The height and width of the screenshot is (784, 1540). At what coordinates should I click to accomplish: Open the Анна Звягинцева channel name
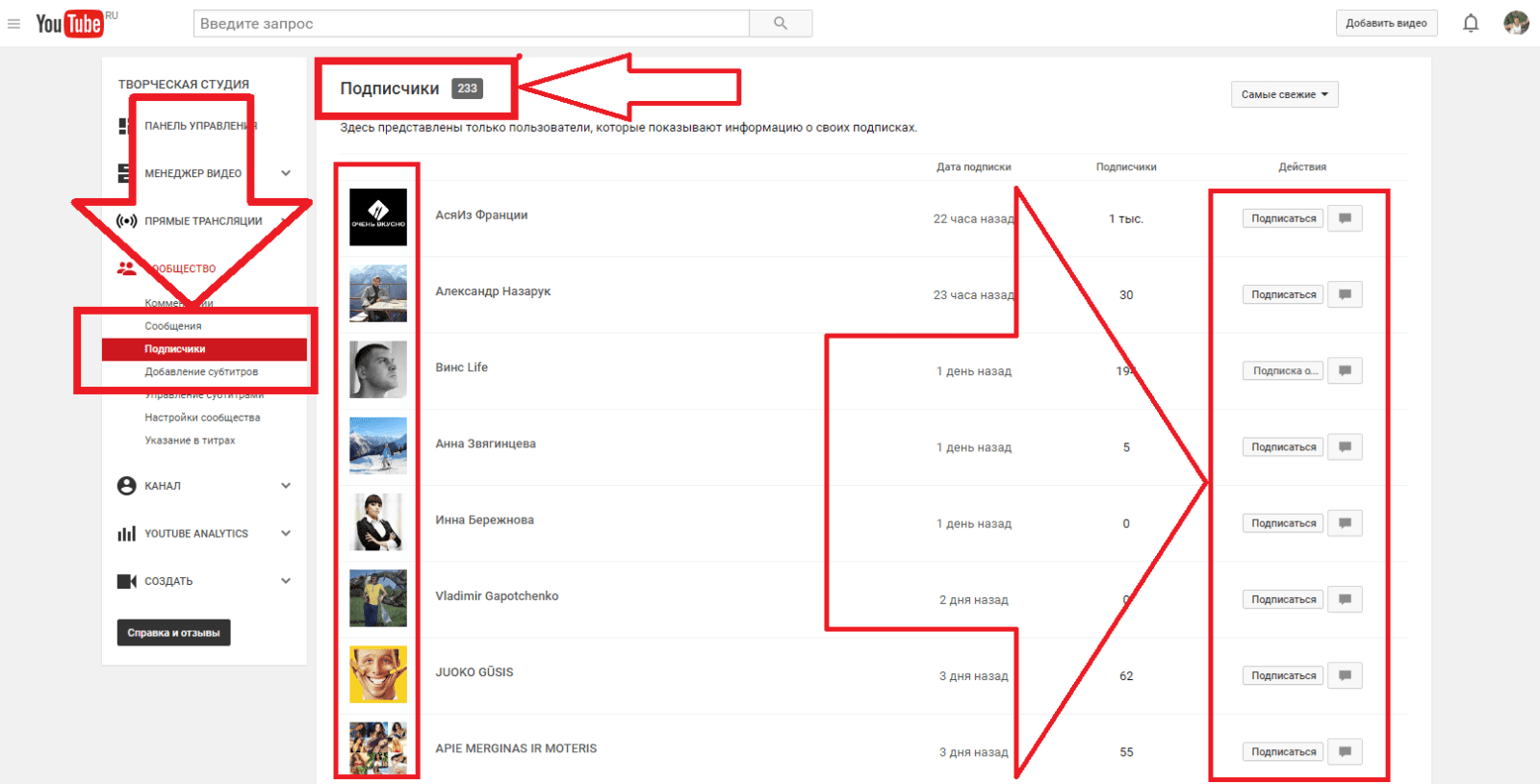tap(485, 443)
